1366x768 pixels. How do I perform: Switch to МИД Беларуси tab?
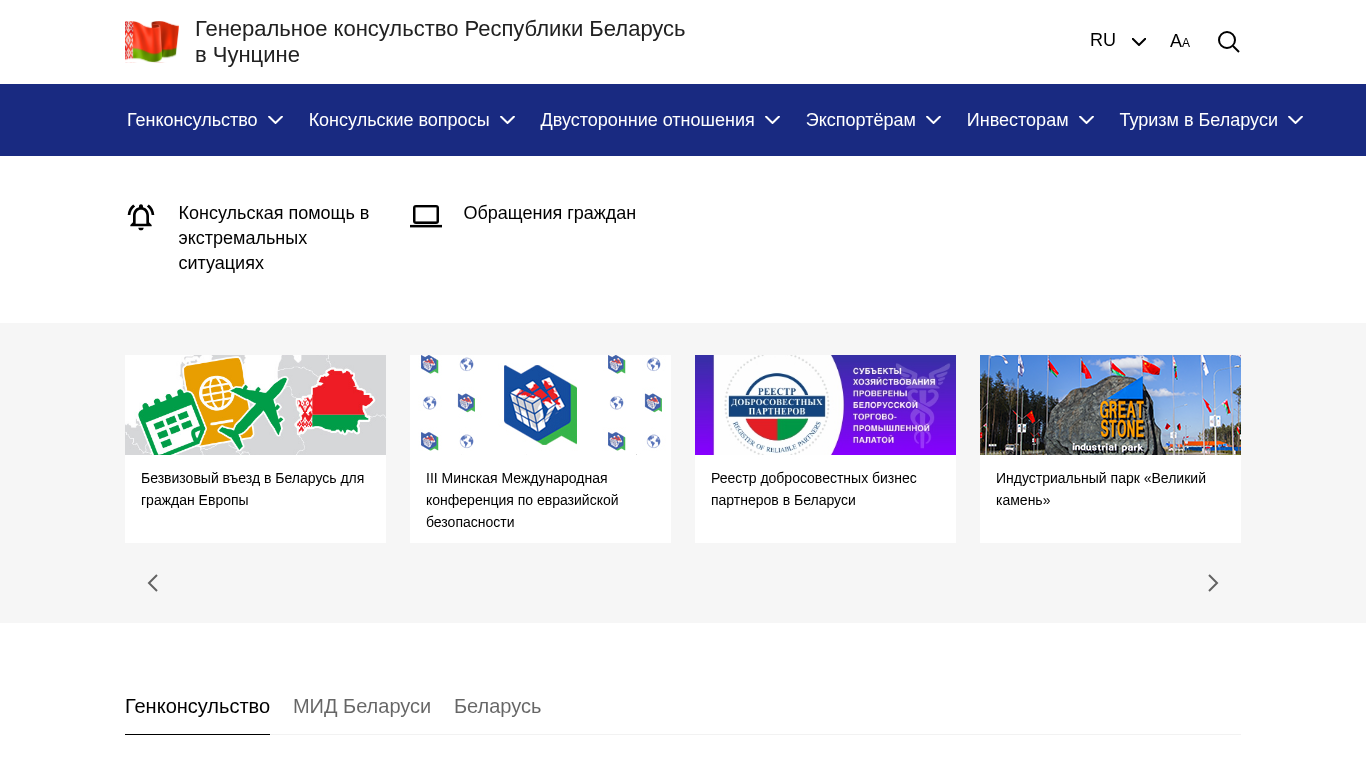362,707
